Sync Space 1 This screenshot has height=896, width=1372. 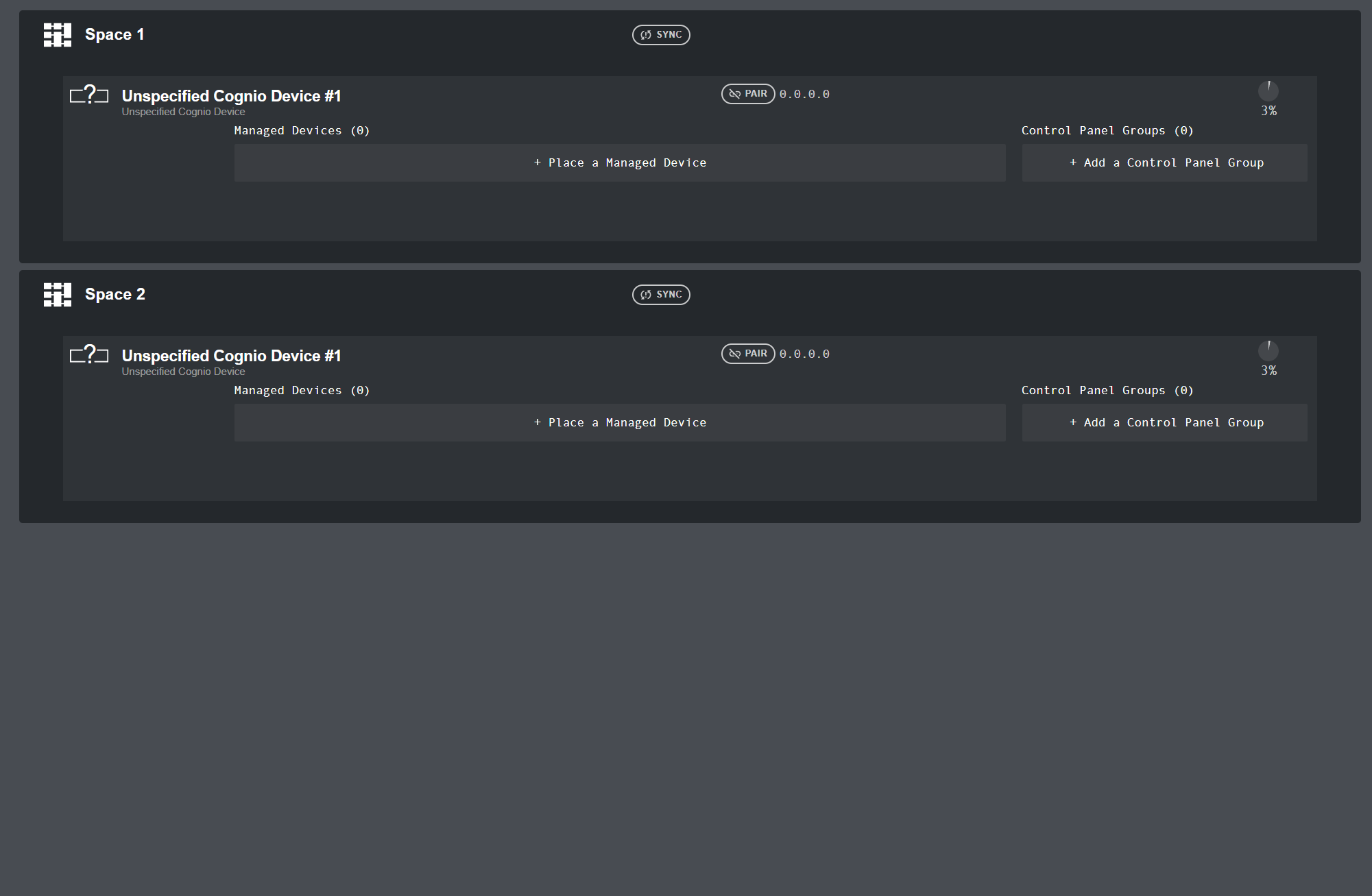661,35
